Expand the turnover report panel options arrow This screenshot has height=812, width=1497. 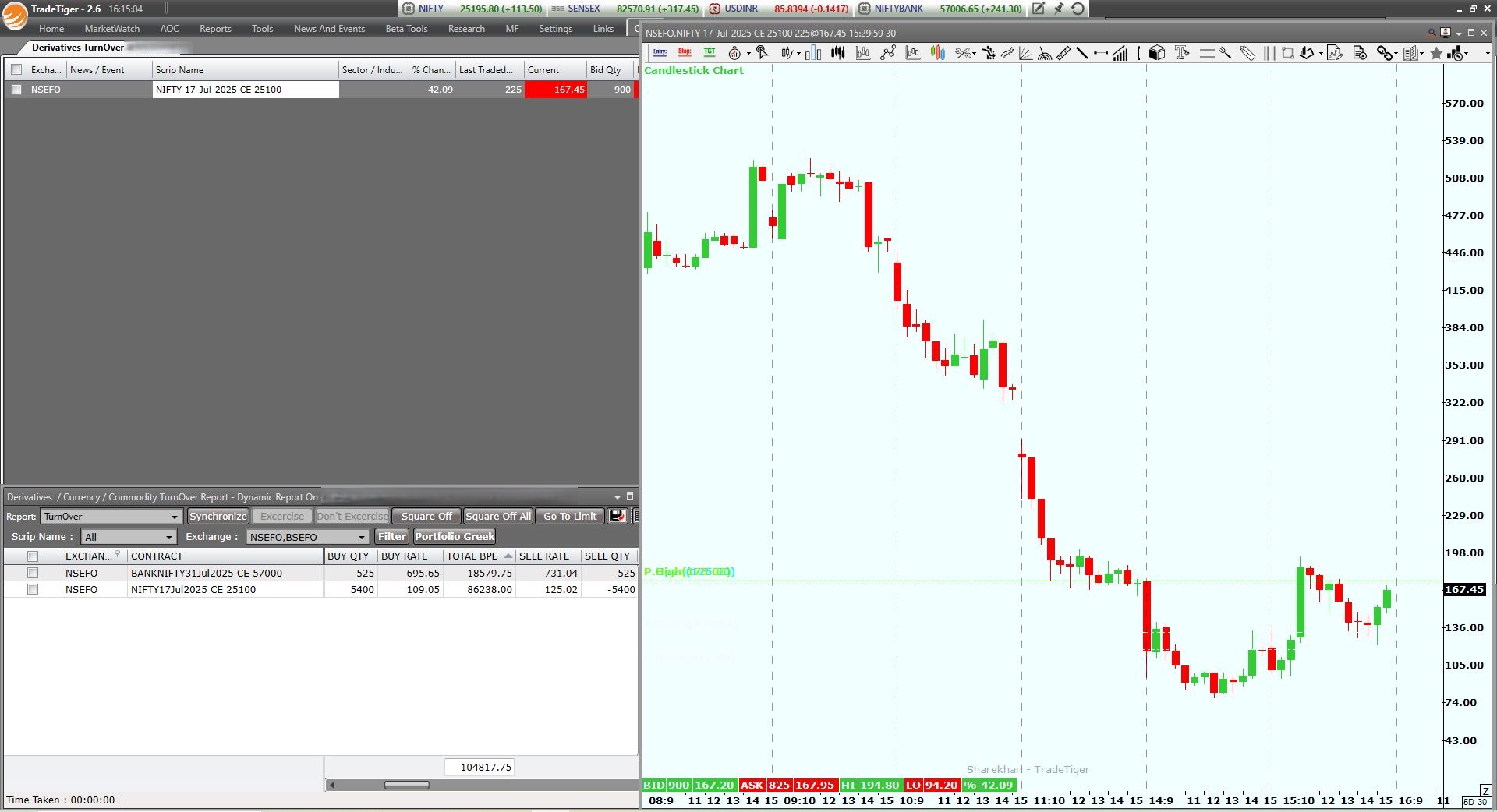618,497
